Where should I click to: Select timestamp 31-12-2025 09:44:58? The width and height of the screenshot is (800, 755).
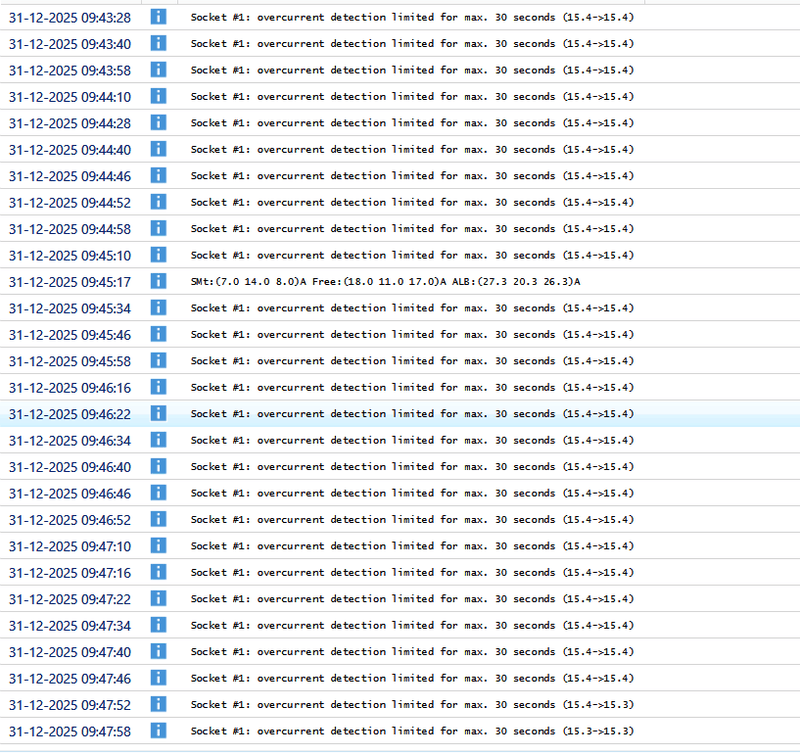70,230
